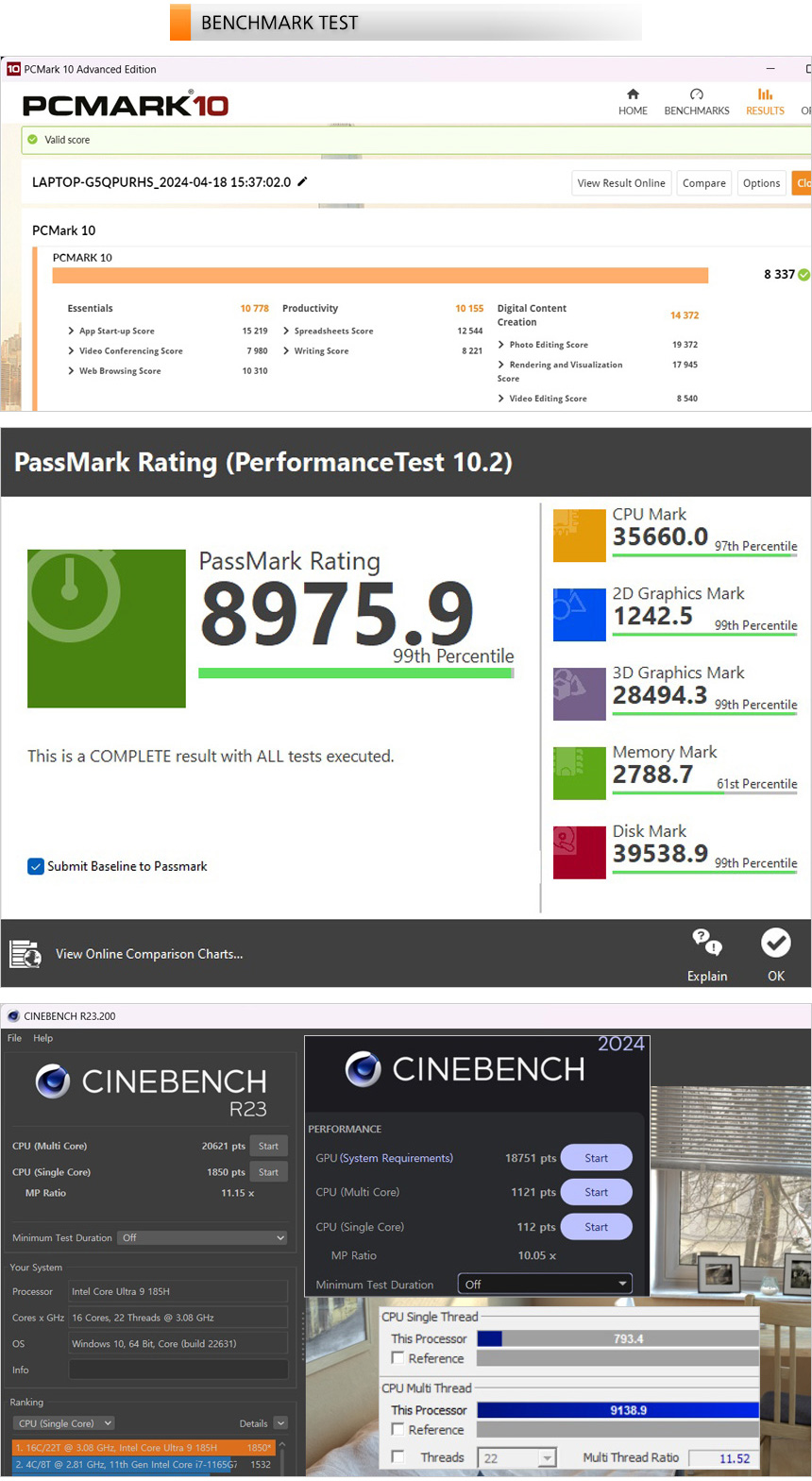Enable Reference under CPU Single Thread

point(398,1358)
